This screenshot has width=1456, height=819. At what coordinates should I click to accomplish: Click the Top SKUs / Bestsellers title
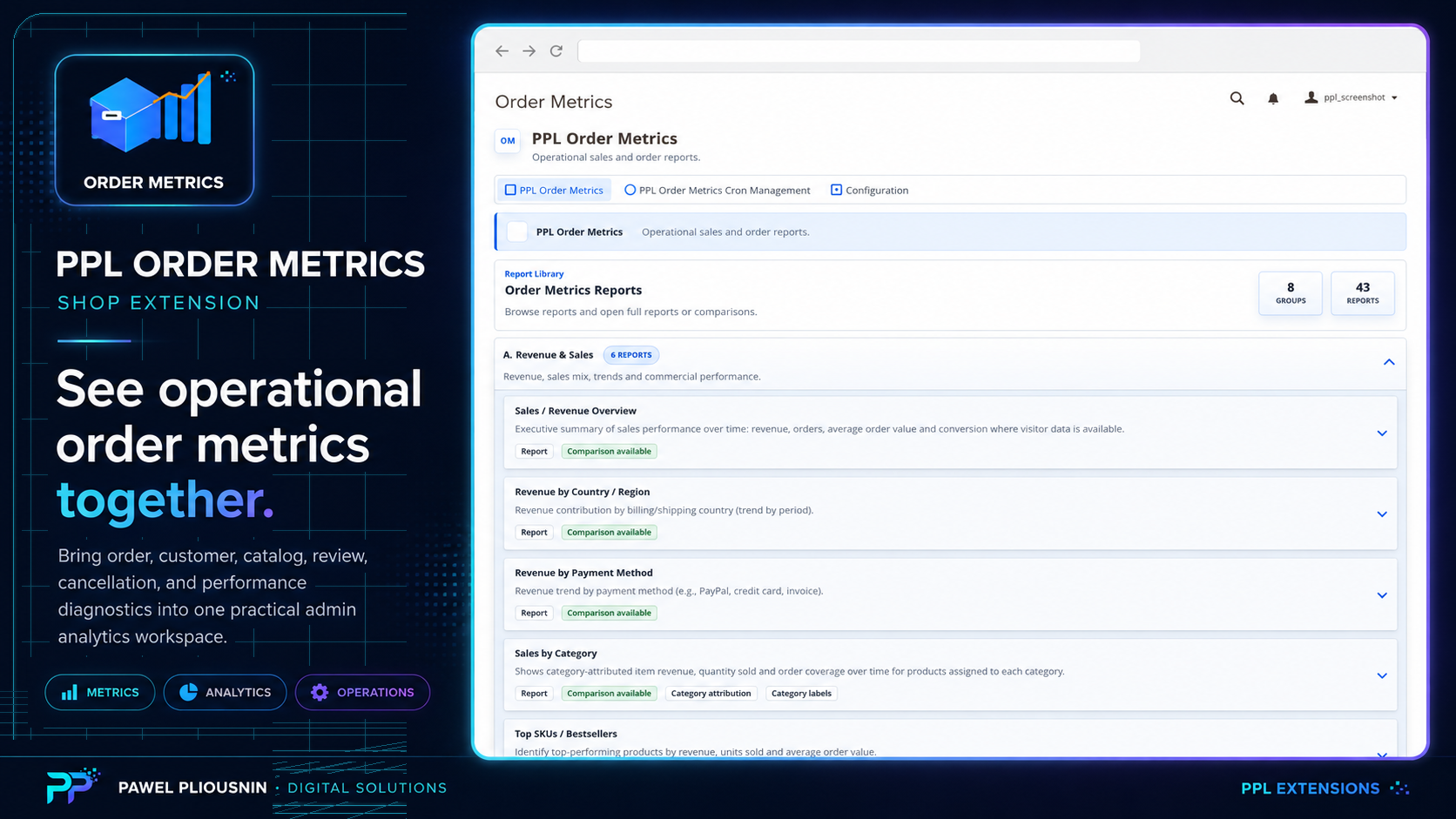pos(565,734)
